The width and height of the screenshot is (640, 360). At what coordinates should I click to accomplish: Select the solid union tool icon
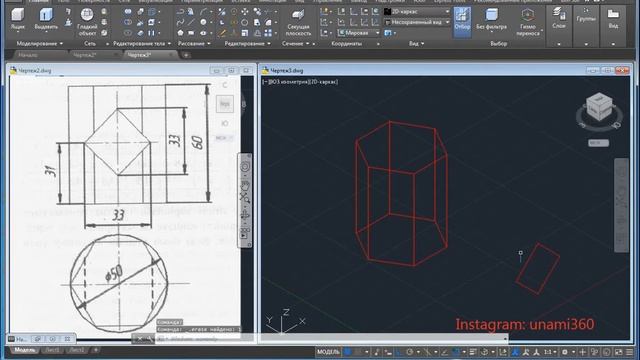pos(128,12)
